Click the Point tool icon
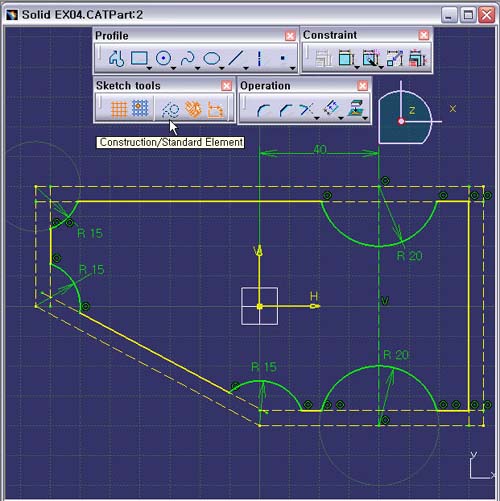The width and height of the screenshot is (500, 501). (x=283, y=58)
